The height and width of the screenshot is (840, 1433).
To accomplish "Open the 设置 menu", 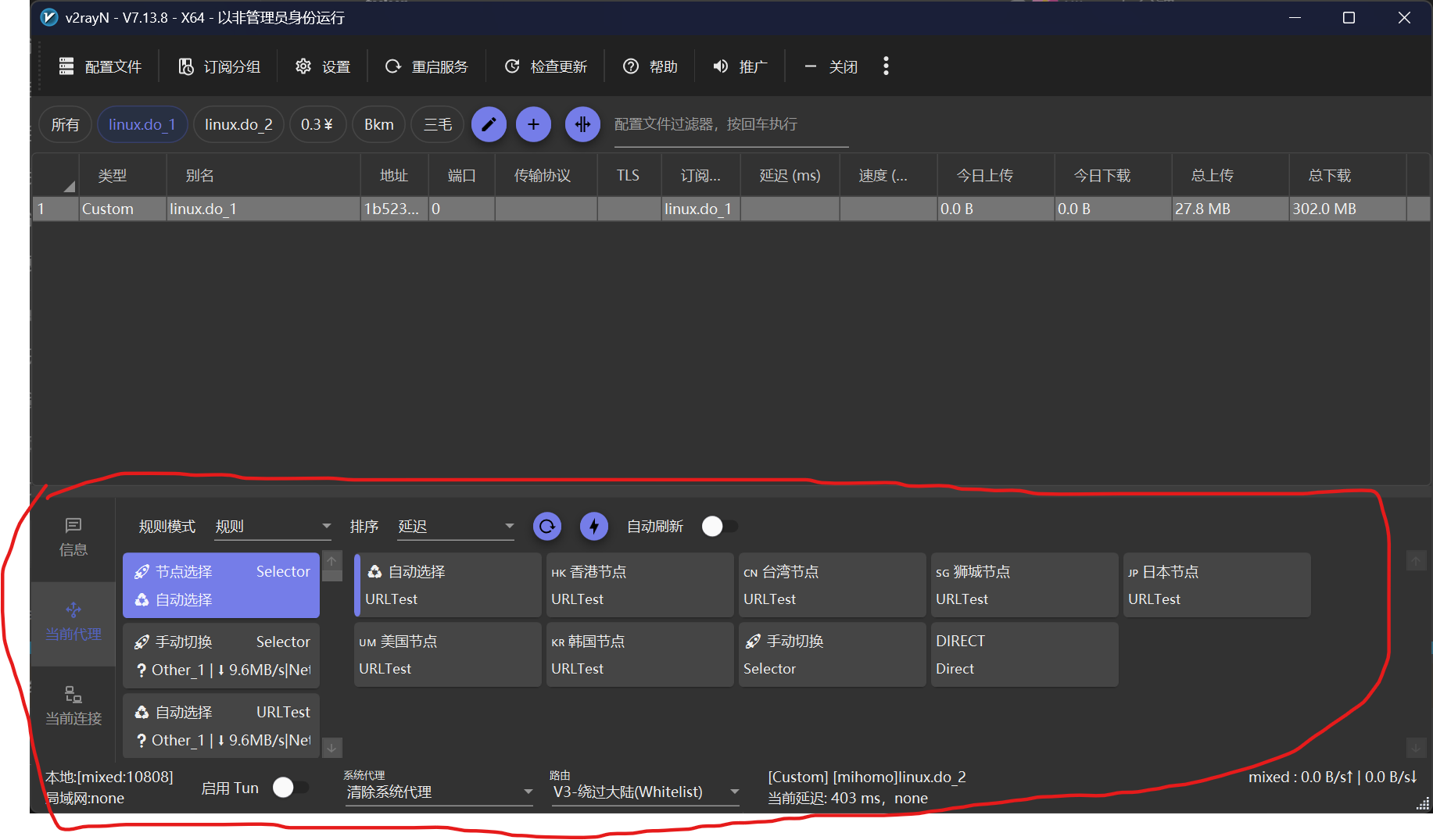I will (x=323, y=66).
